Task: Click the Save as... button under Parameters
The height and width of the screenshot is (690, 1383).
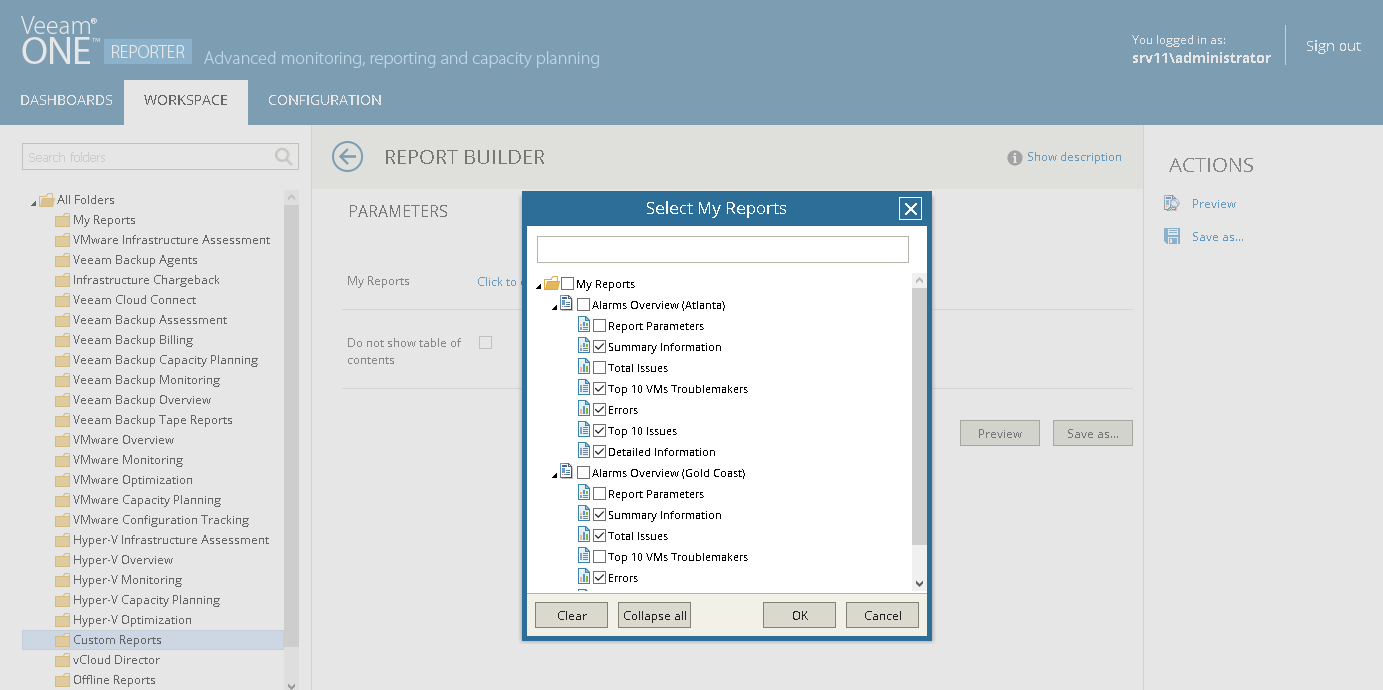Action: tap(1093, 433)
